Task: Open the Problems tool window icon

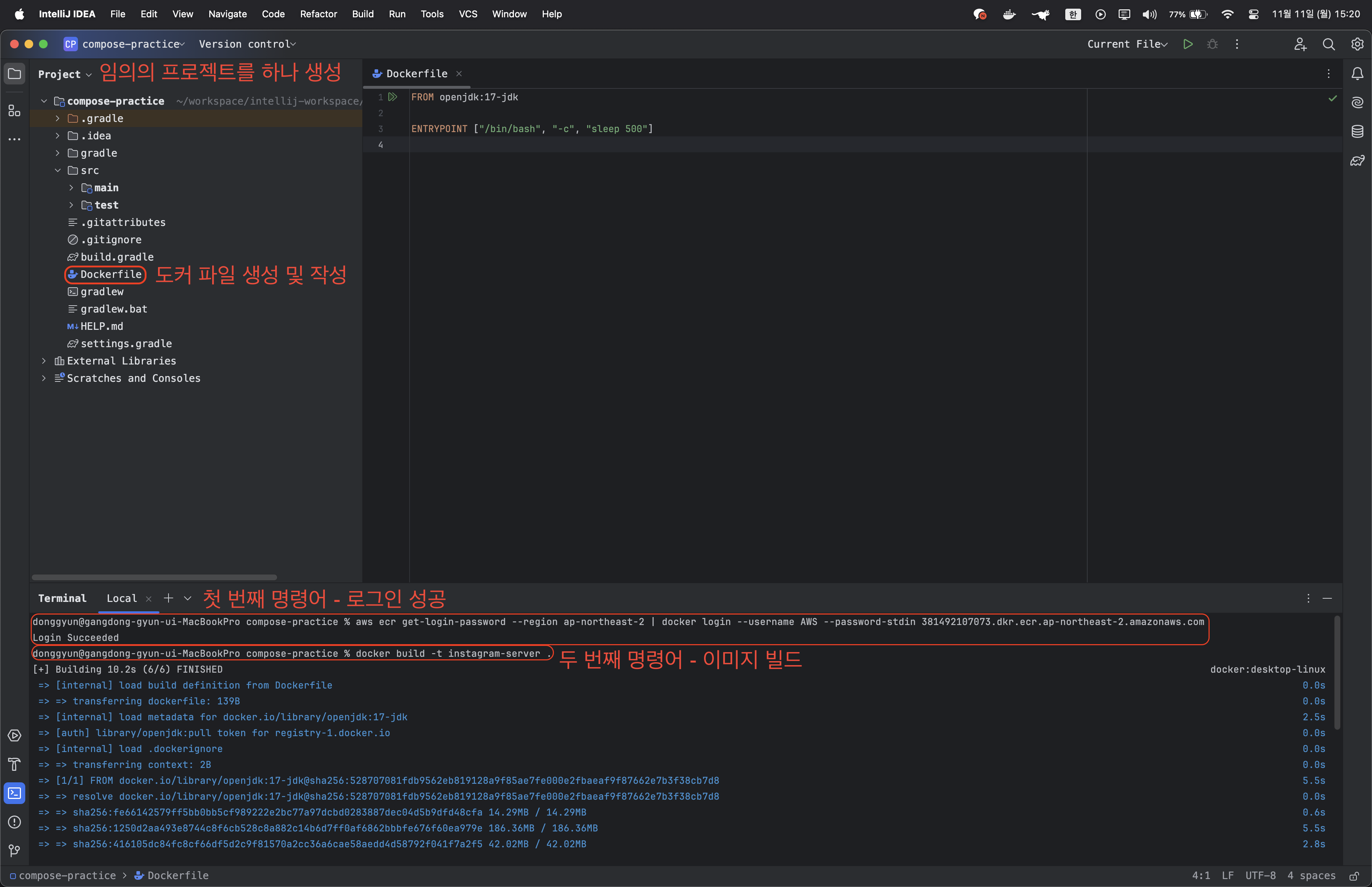Action: 14,822
